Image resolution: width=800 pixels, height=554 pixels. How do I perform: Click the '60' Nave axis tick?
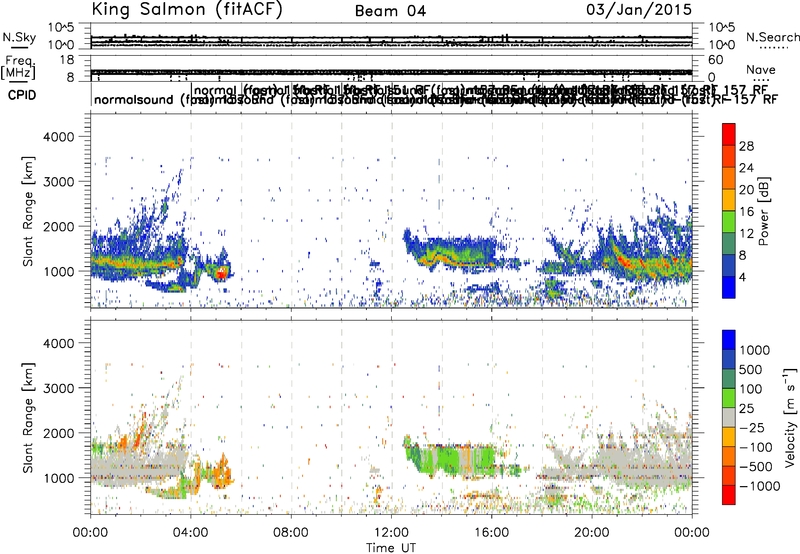(x=716, y=60)
